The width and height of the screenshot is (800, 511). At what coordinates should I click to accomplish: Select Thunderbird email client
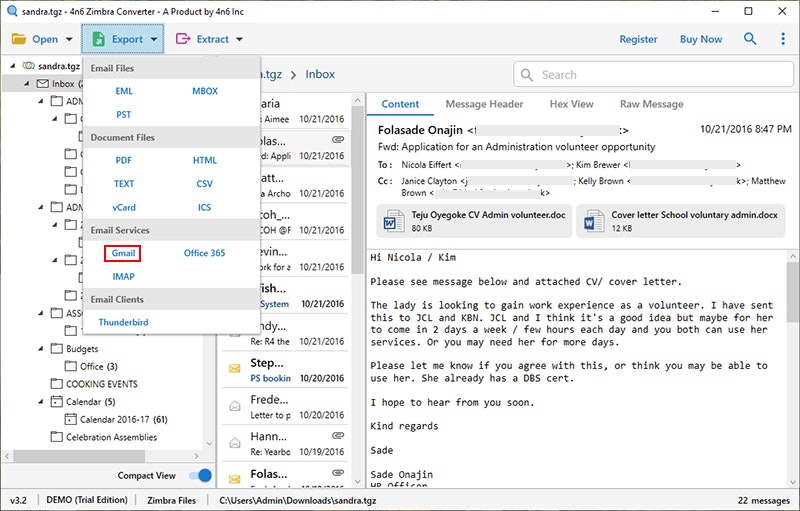coord(123,322)
